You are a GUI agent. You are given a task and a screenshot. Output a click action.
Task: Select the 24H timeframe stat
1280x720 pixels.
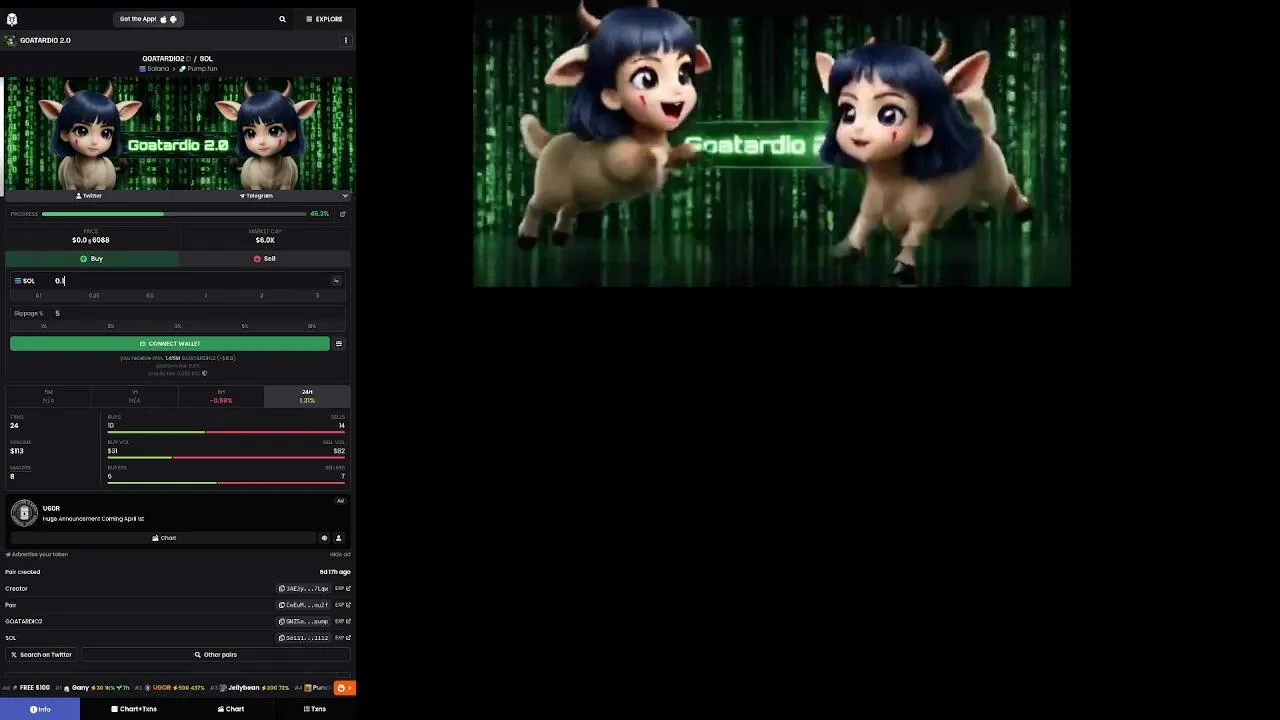[x=307, y=396]
